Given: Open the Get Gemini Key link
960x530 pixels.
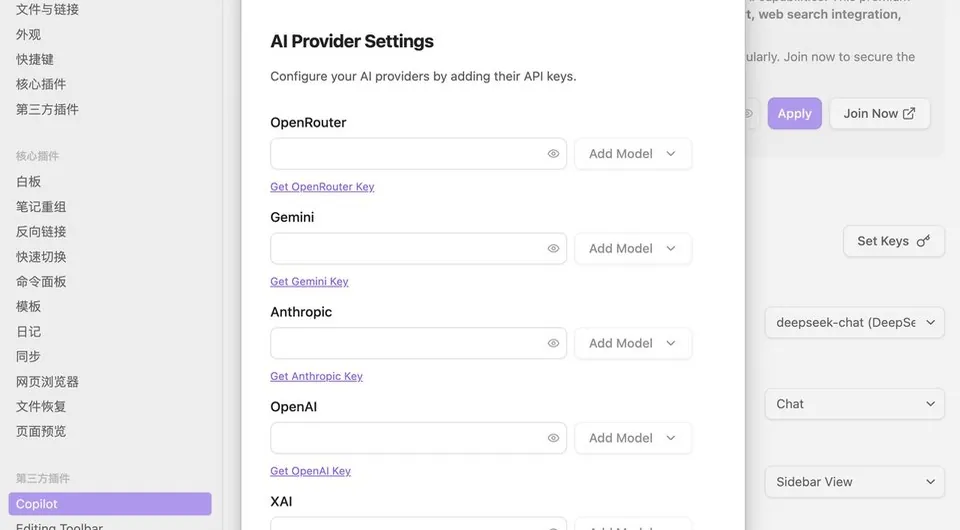Looking at the screenshot, I should click(x=309, y=282).
